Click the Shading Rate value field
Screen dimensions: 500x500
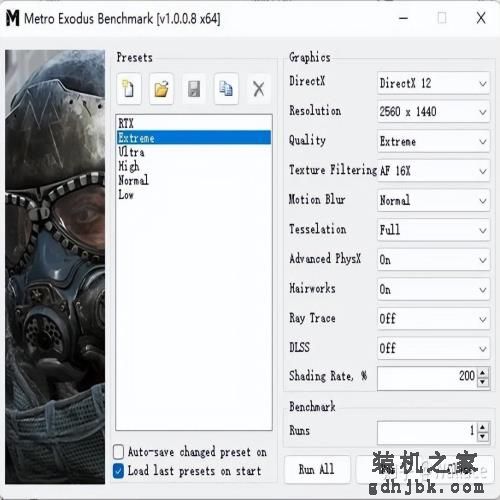point(427,378)
